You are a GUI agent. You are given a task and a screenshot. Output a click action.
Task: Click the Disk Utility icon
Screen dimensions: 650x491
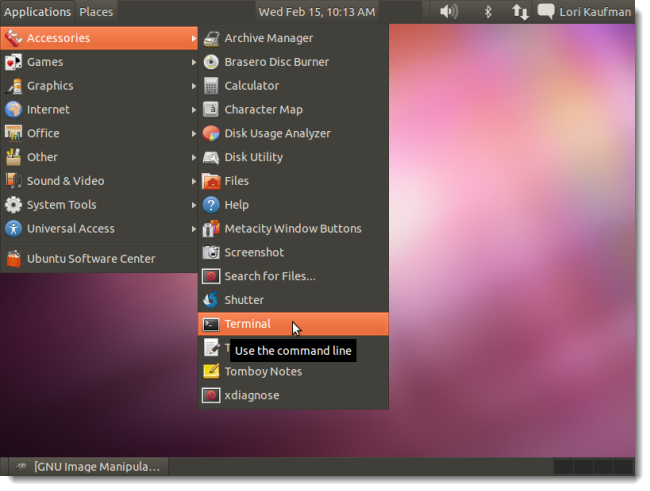211,157
